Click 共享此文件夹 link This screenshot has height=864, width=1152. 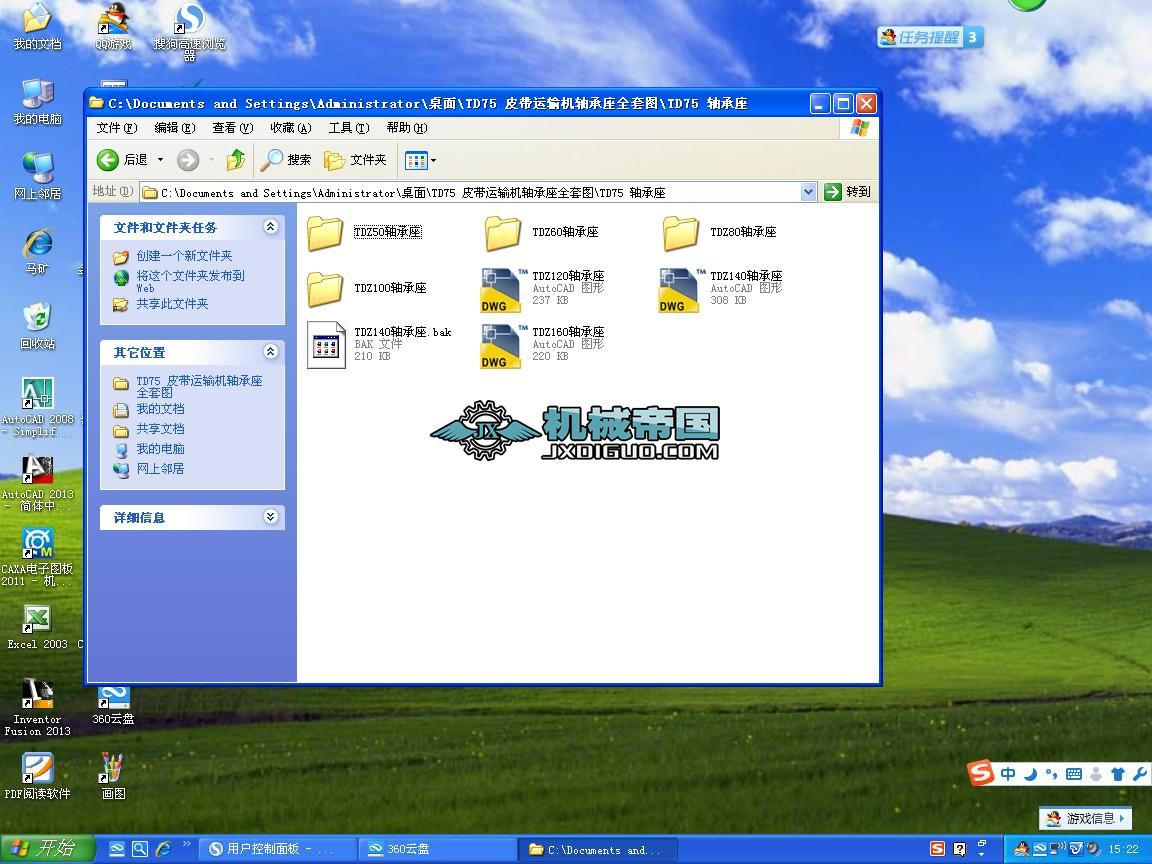tap(172, 303)
